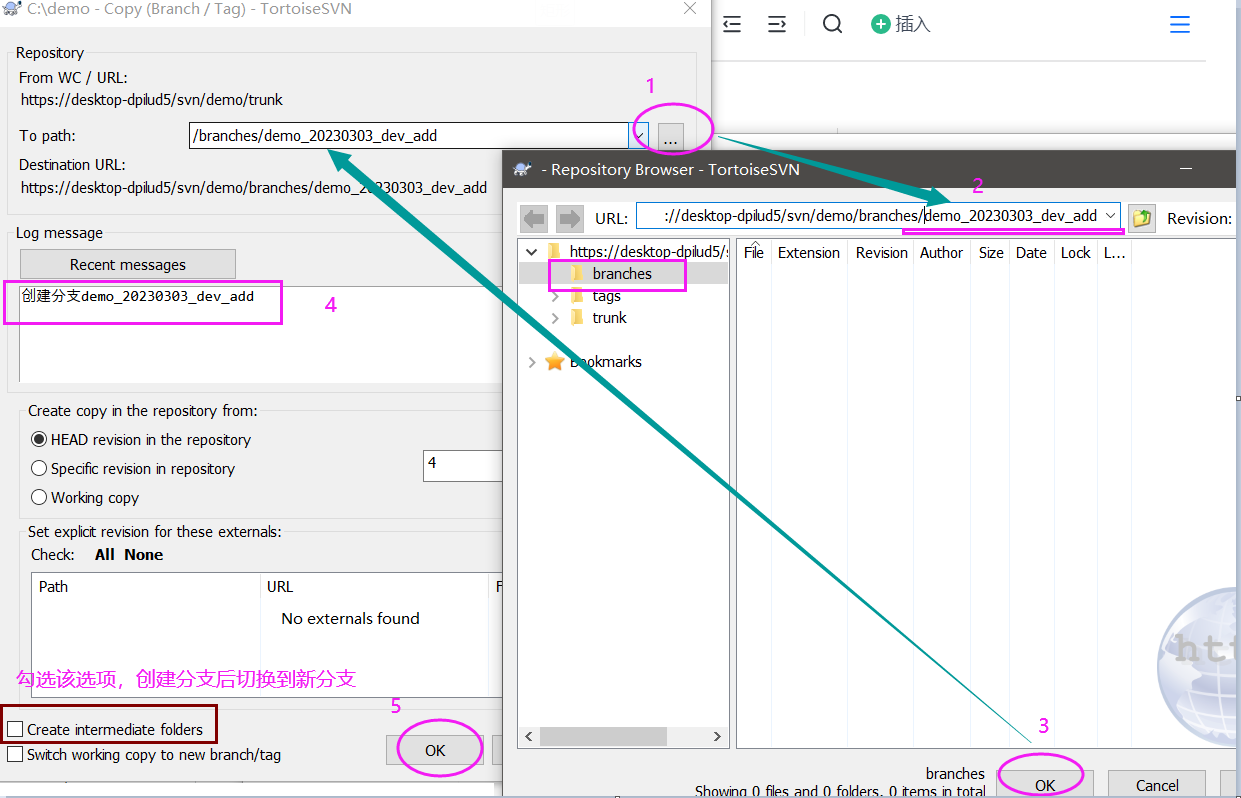Viewport: 1241px width, 798px height.
Task: Click the 'No externals found' text
Action: 350,619
